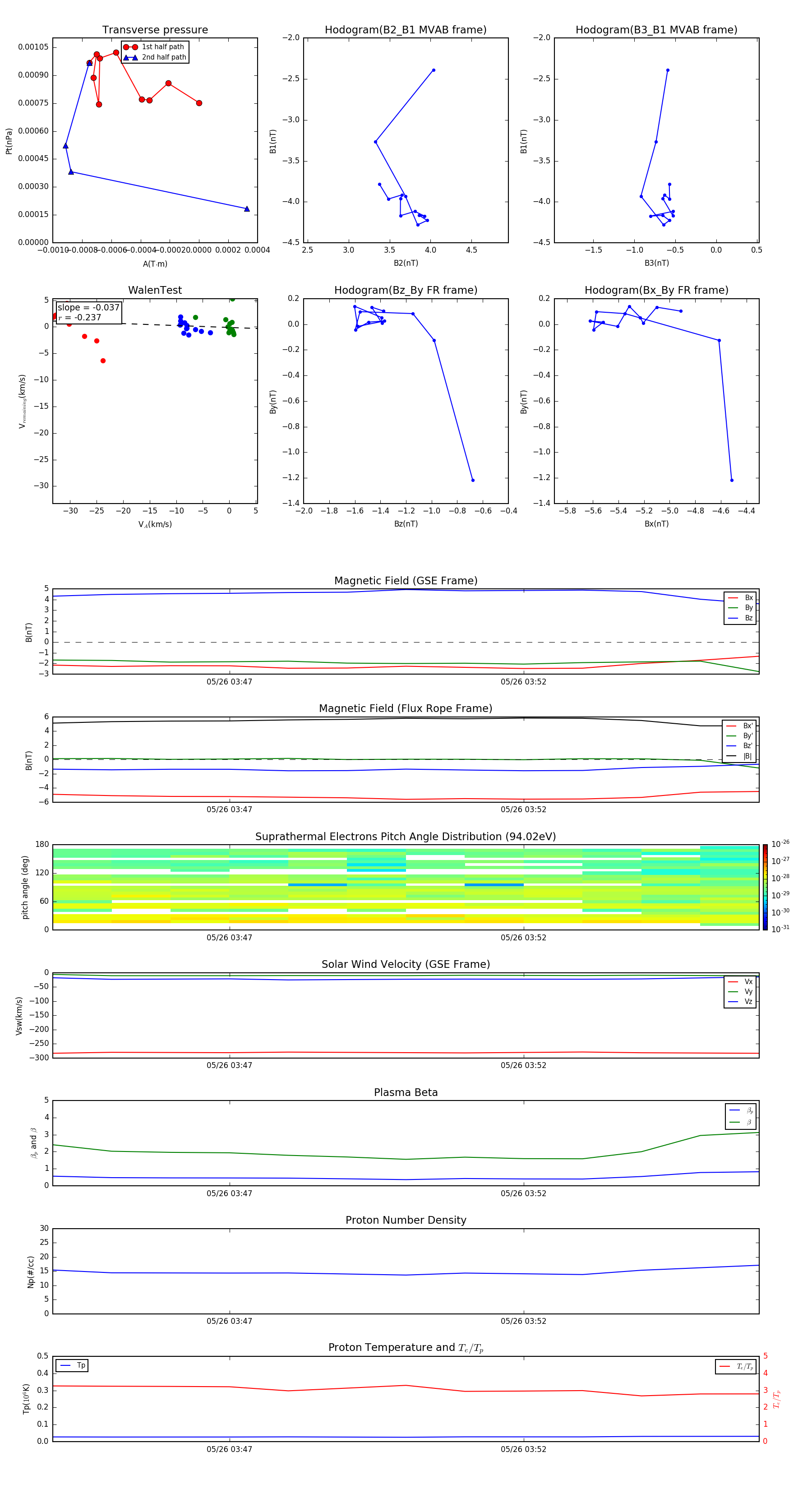Click the βp legend entry in Plasma Beta plot
This screenshot has width=812, height=1489.
(x=740, y=1110)
